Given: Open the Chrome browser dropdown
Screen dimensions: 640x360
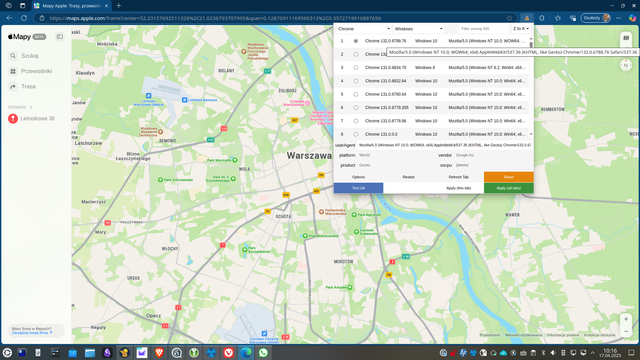Looking at the screenshot, I should pyautogui.click(x=364, y=29).
